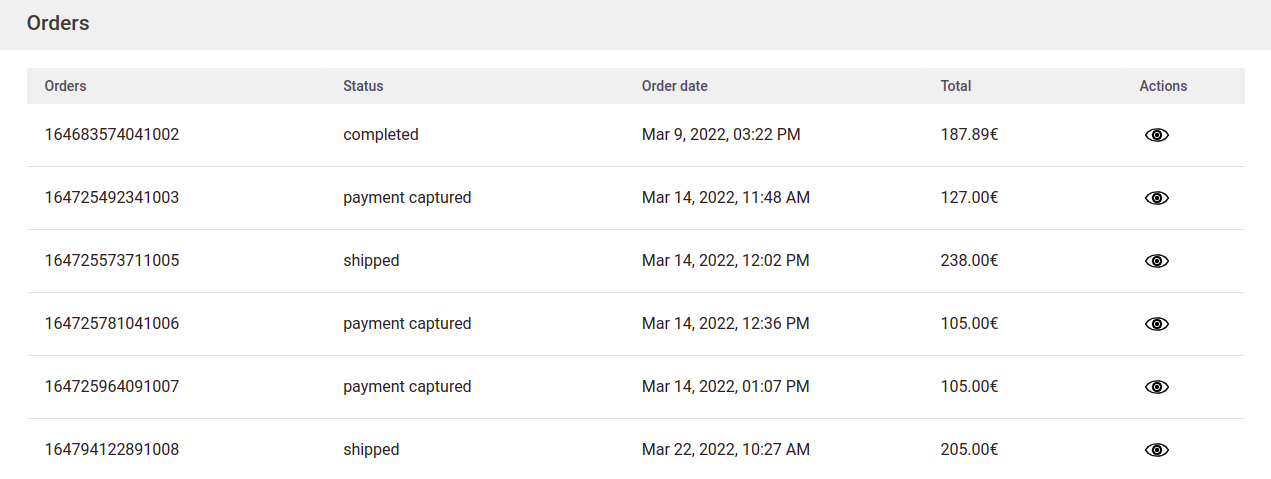Click the Actions column header
Image resolution: width=1271 pixels, height=479 pixels.
coord(1163,86)
